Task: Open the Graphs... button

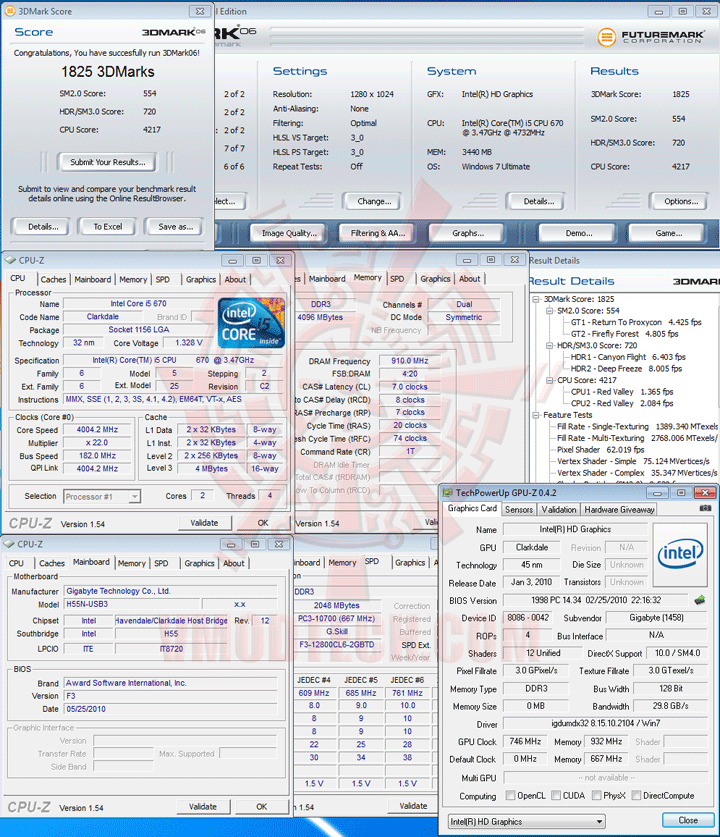Action: pos(468,233)
